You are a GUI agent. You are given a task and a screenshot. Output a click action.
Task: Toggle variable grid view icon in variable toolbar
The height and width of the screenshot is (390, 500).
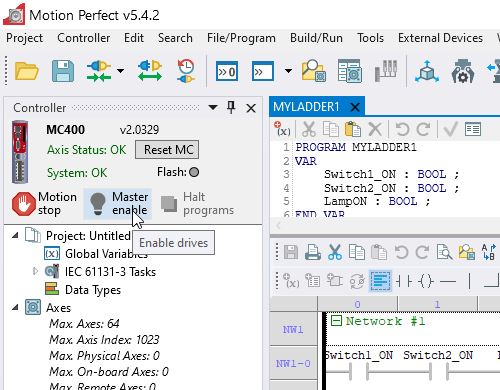(x=473, y=129)
